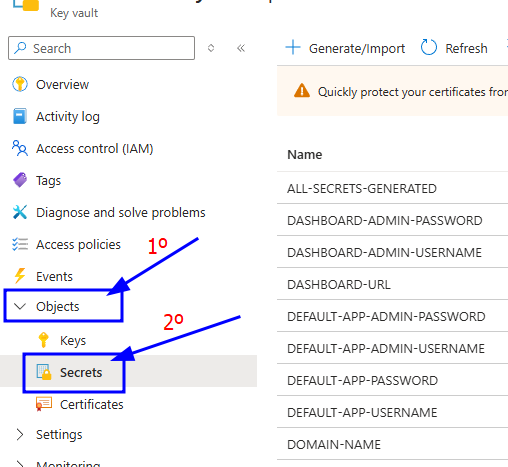This screenshot has height=467, width=508.
Task: Click the Keys icon under Objects
Action: tap(44, 340)
